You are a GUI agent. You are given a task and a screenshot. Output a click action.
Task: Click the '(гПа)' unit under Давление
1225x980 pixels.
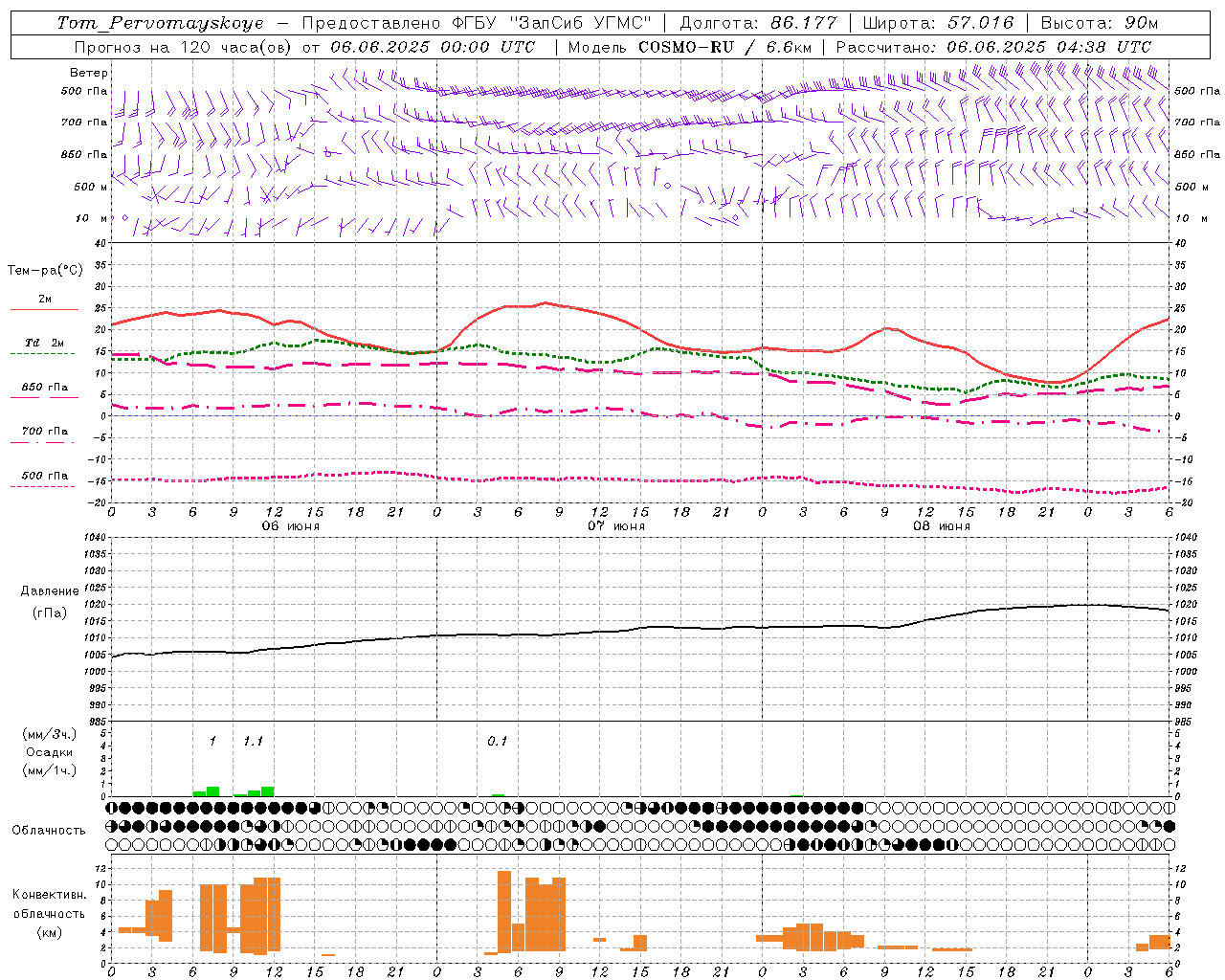tap(50, 612)
